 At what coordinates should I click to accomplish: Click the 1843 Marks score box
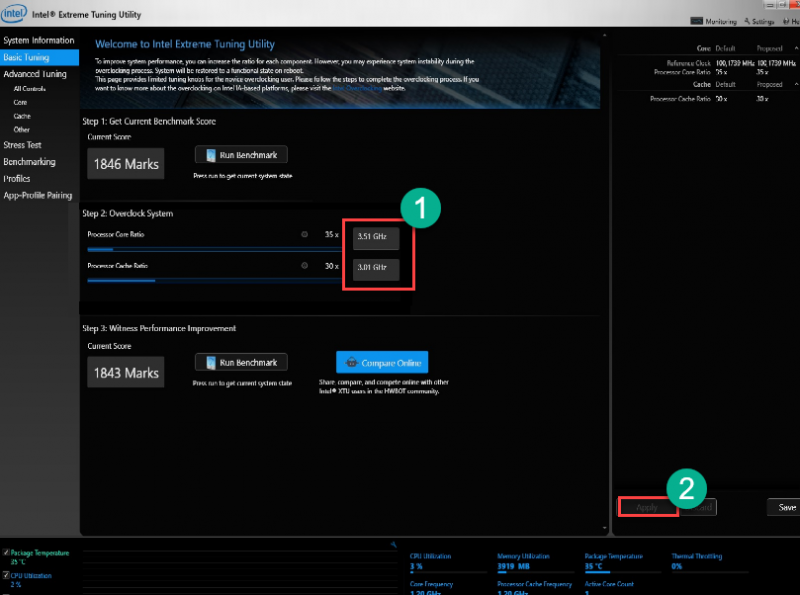[x=126, y=373]
